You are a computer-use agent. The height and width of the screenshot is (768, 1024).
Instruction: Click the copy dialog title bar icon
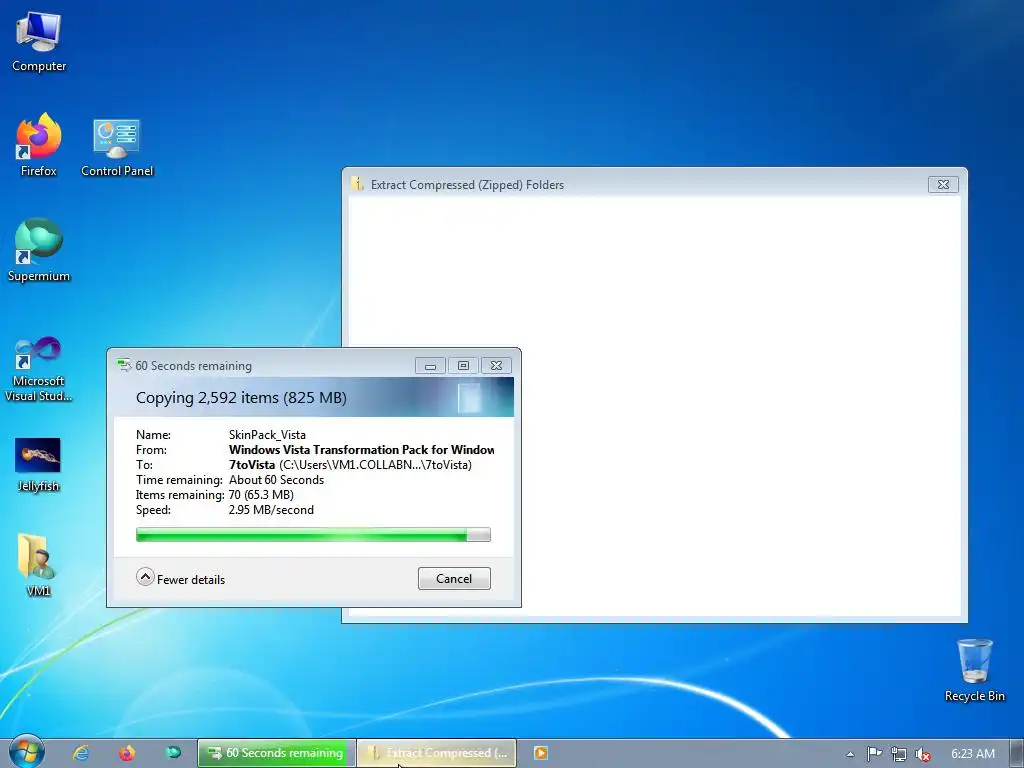coord(123,365)
